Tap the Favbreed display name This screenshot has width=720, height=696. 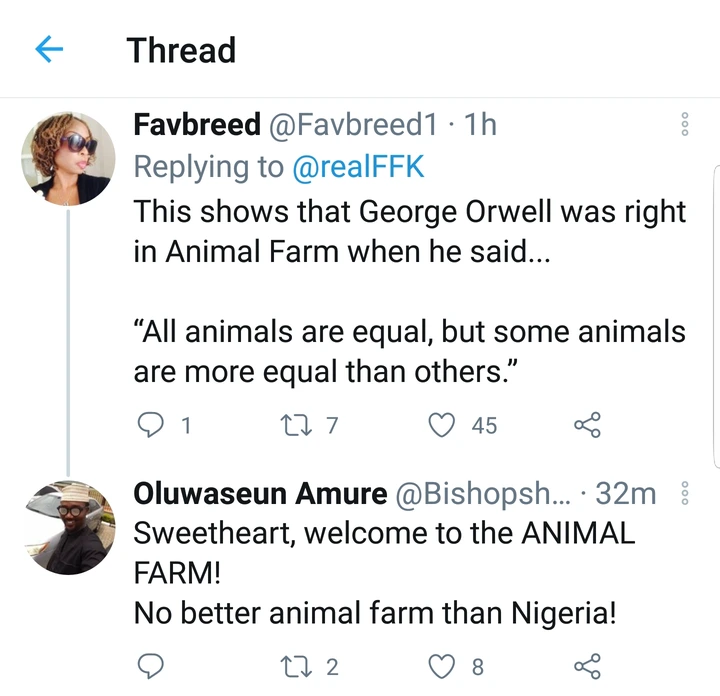197,125
